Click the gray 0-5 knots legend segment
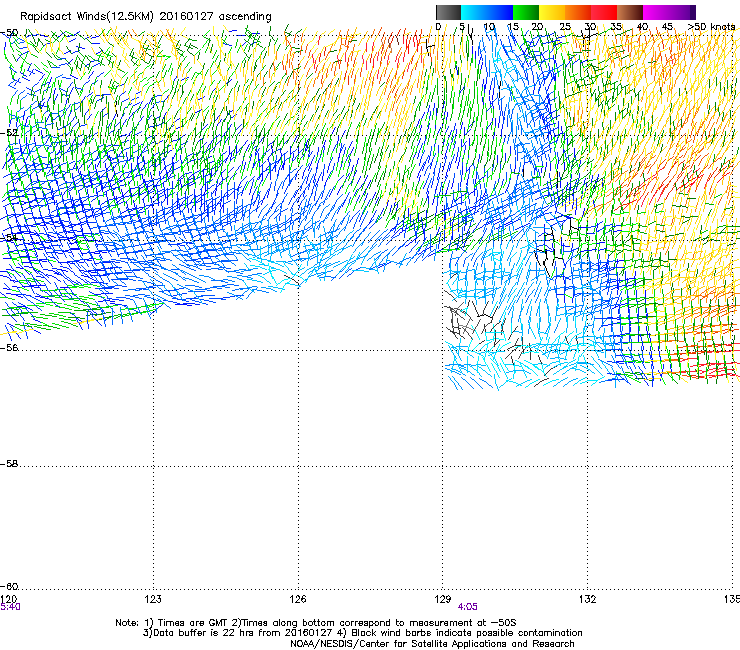The width and height of the screenshot is (740, 650). coord(448,12)
